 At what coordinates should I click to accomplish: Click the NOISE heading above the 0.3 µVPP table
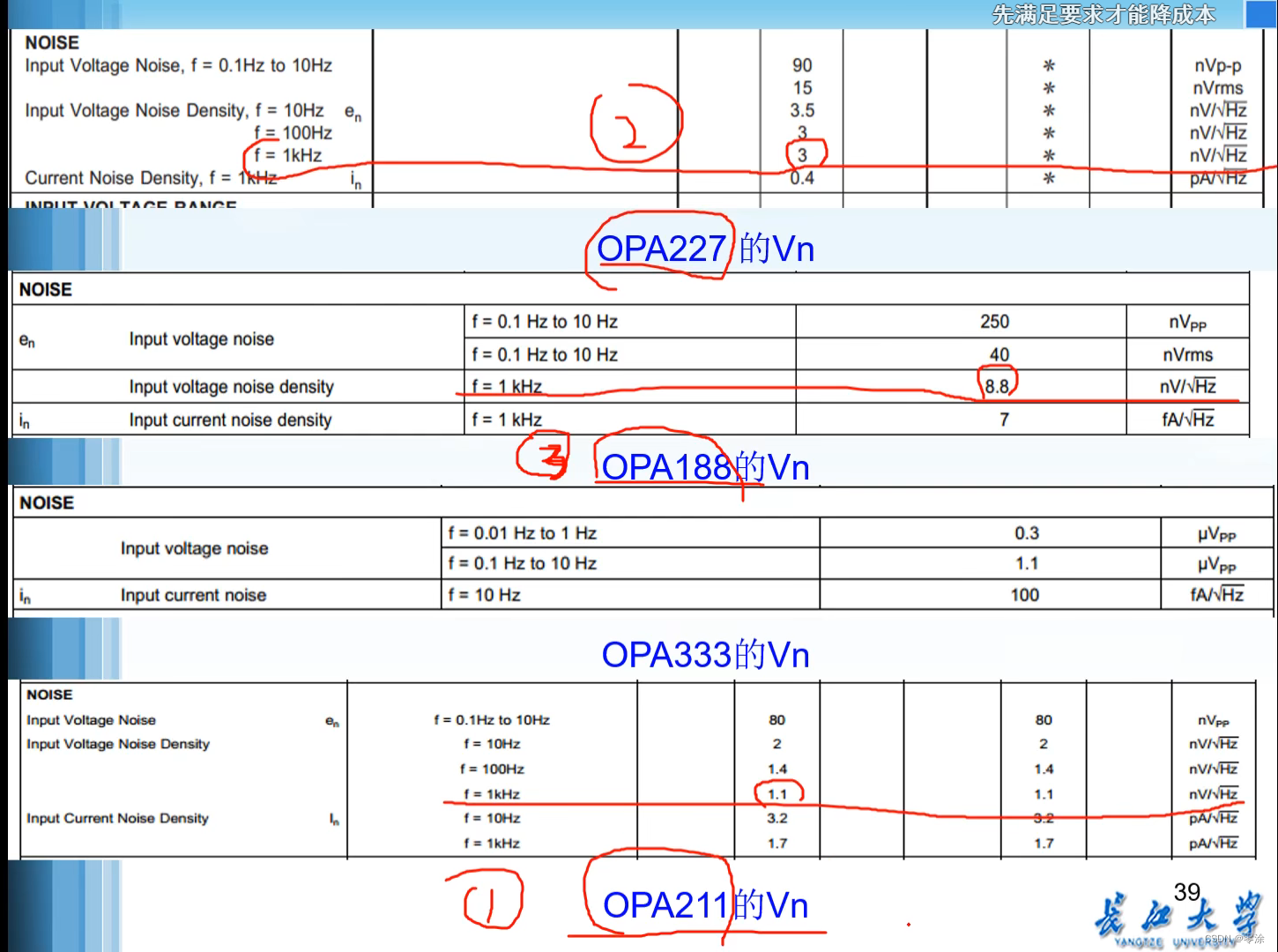pyautogui.click(x=47, y=502)
